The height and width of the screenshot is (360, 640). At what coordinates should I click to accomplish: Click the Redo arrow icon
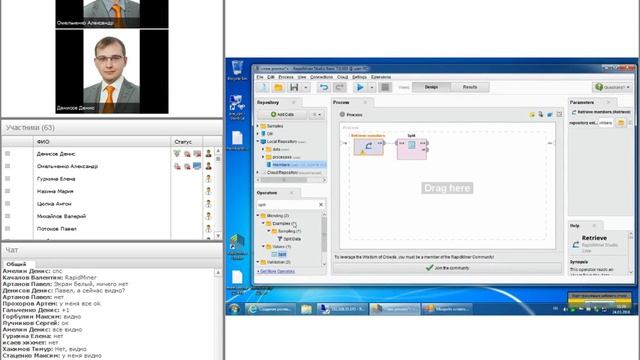coord(339,87)
